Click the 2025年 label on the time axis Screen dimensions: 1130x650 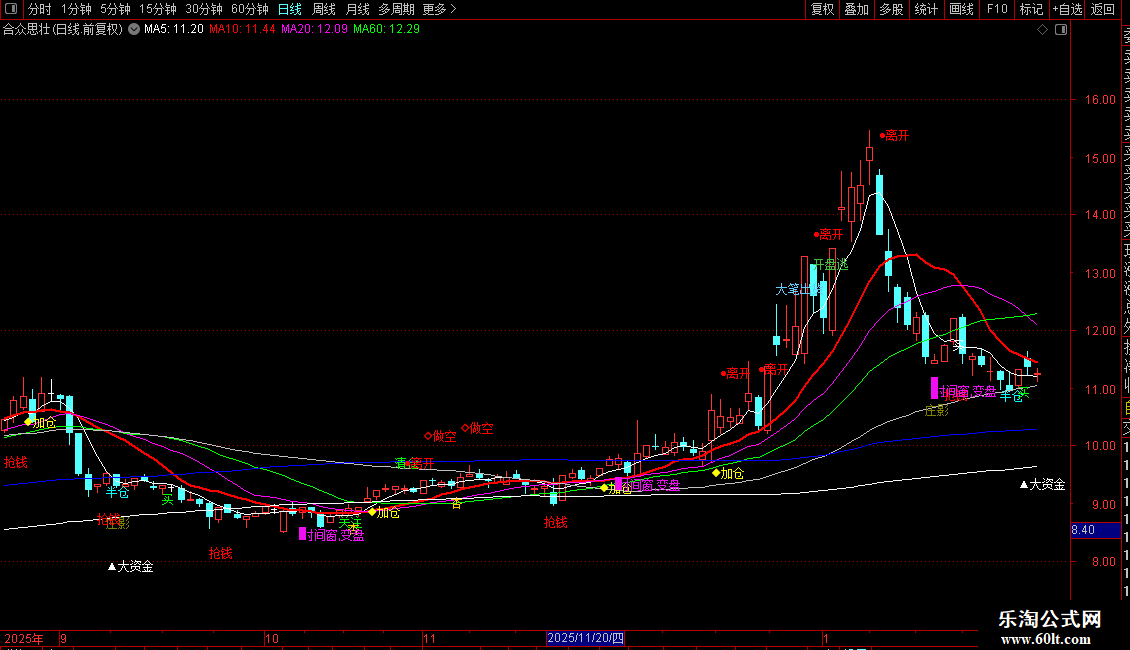(x=24, y=639)
